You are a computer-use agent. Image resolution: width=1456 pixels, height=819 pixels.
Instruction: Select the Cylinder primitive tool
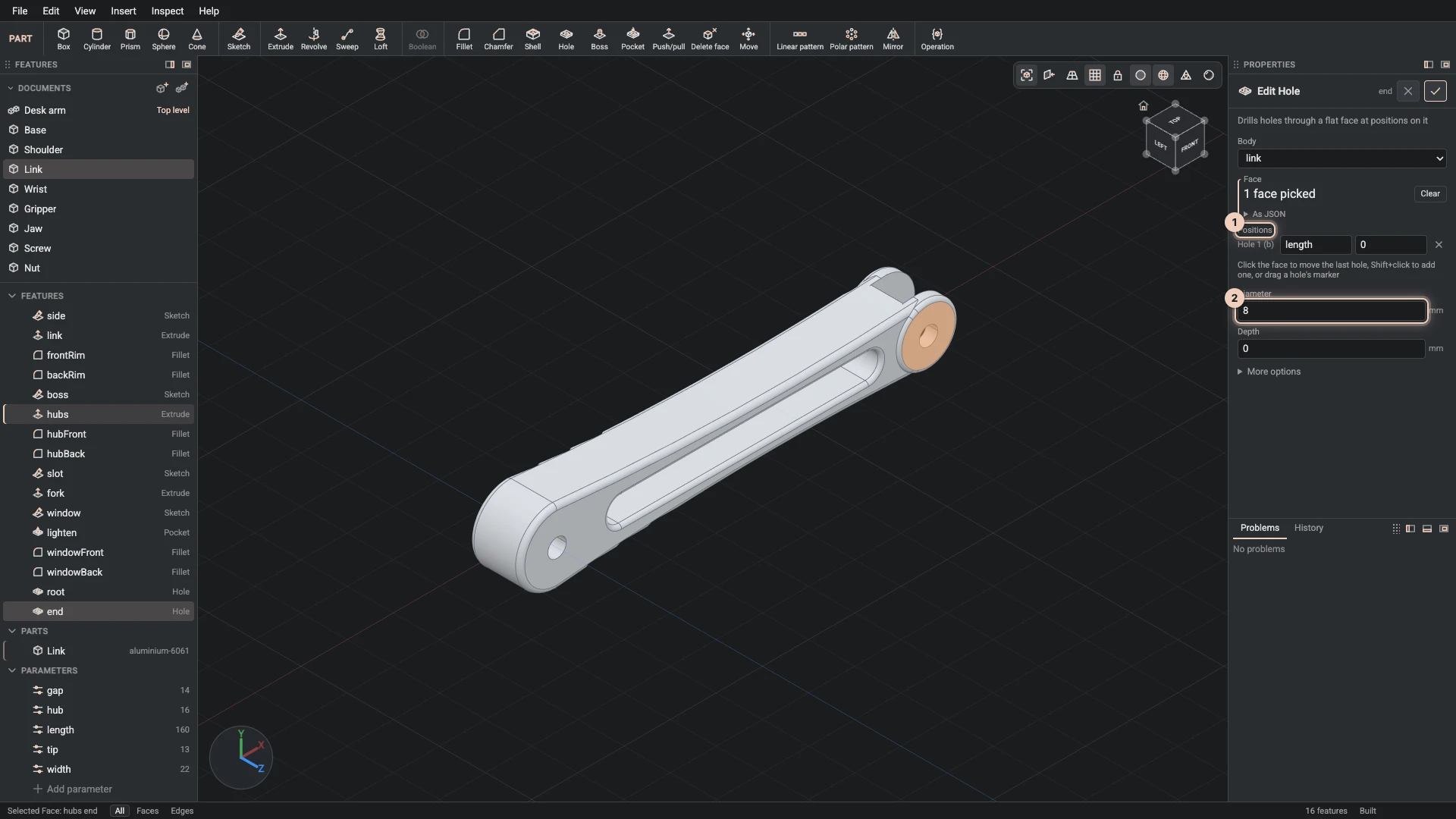[x=97, y=39]
